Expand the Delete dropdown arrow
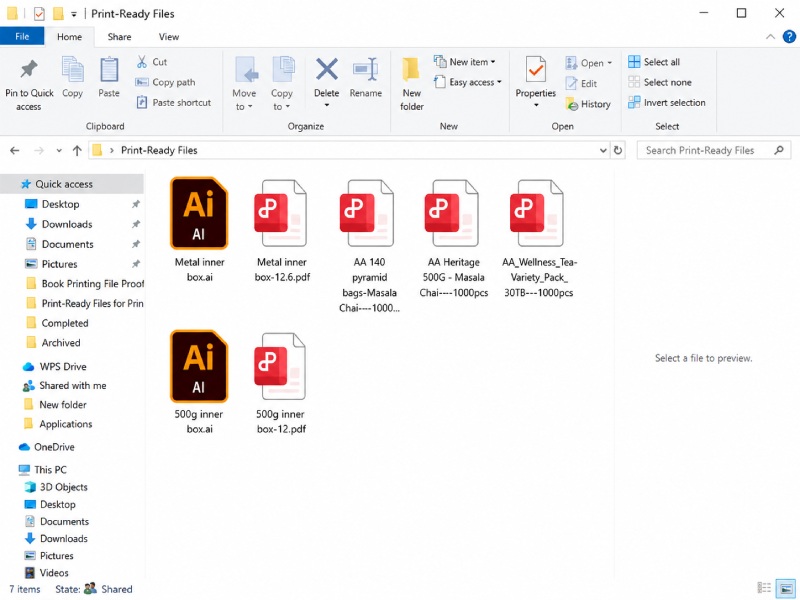This screenshot has height=600, width=800. (x=327, y=105)
